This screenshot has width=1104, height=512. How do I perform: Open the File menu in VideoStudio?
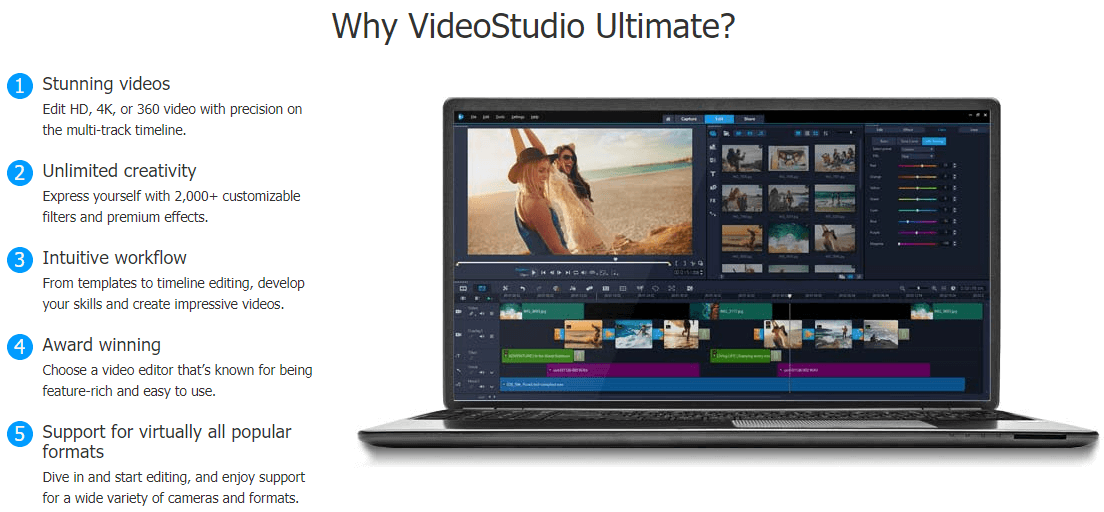474,117
